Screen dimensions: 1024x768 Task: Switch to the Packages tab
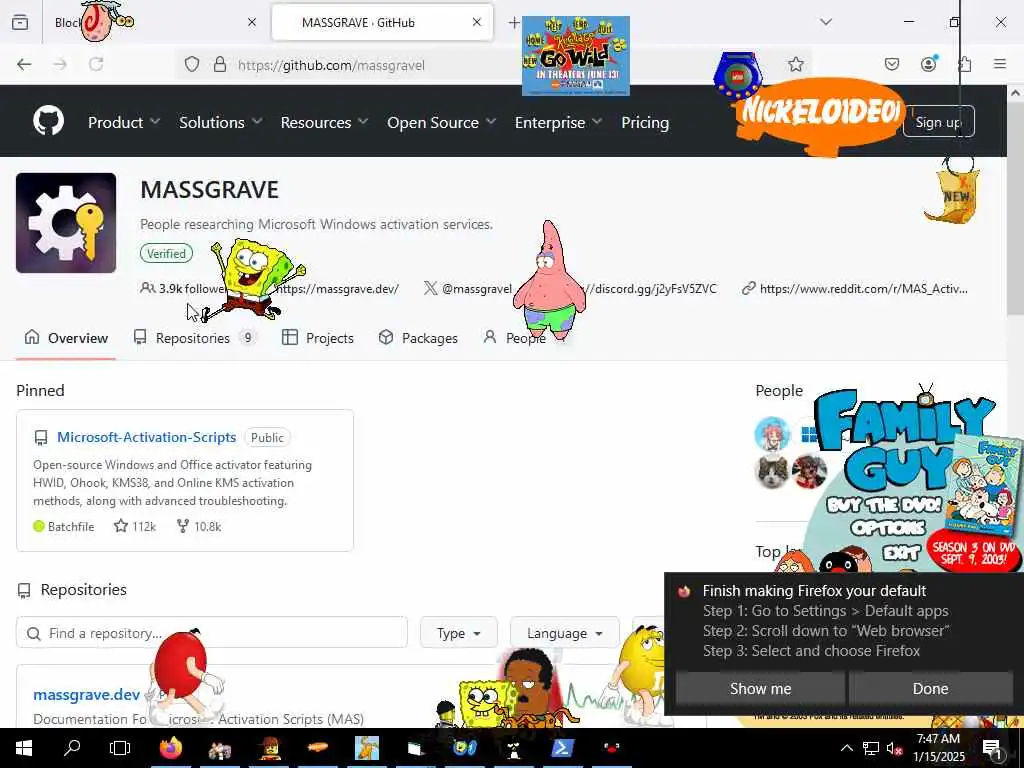point(419,338)
